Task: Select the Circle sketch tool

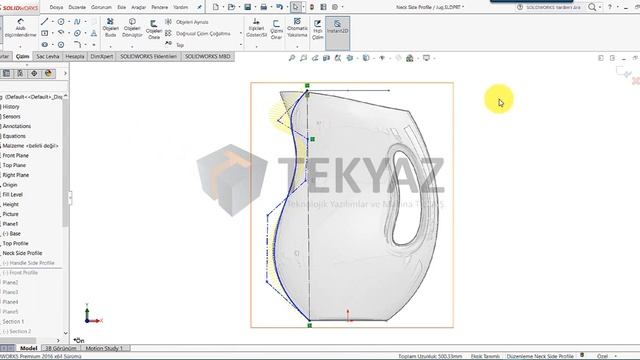Action: [x=61, y=22]
